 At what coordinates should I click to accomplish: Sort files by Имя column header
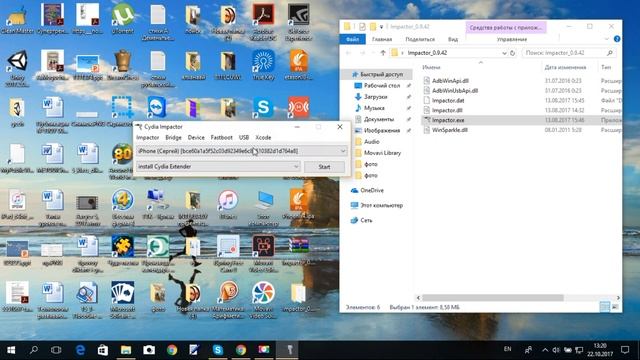[431, 67]
